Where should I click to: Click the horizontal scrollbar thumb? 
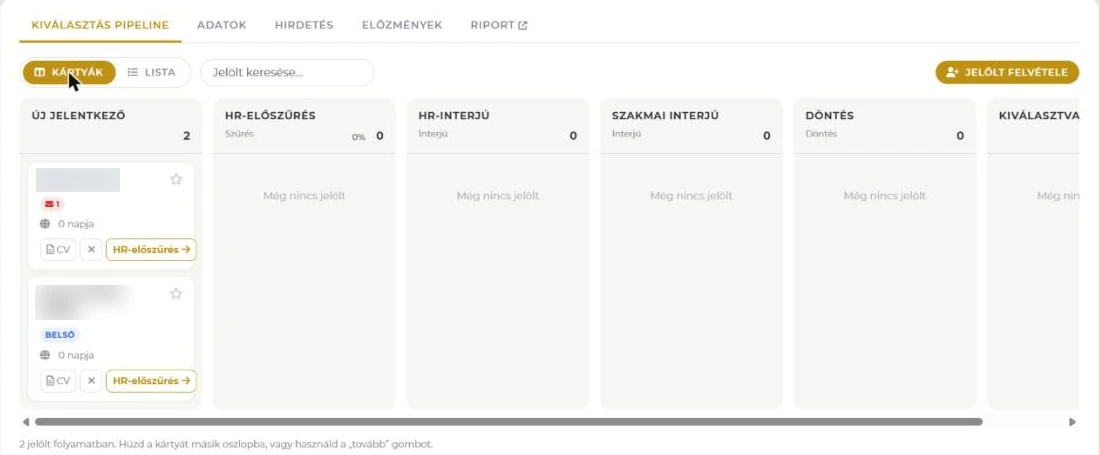pos(509,422)
